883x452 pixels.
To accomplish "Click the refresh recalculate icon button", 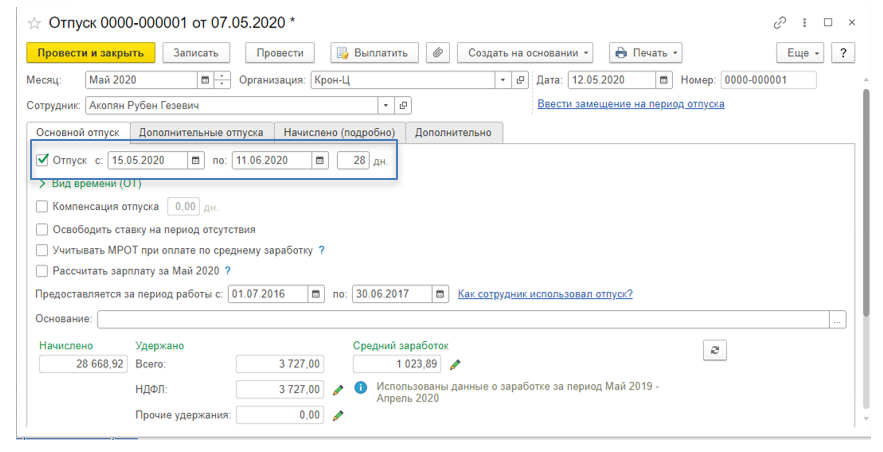I will click(x=714, y=349).
